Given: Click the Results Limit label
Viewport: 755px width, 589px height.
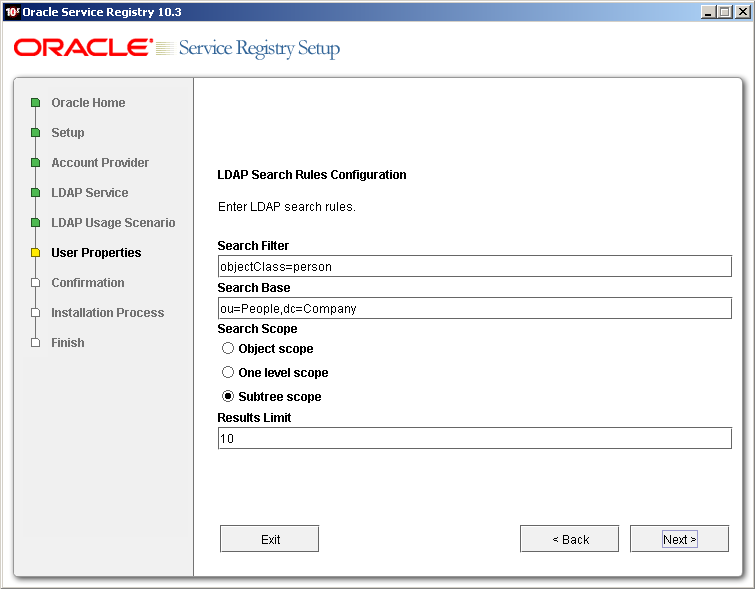Looking at the screenshot, I should coord(254,418).
